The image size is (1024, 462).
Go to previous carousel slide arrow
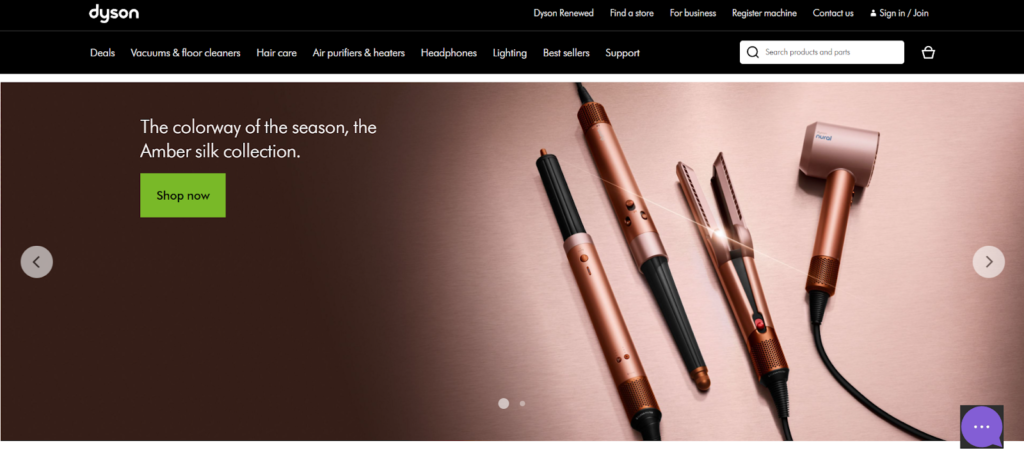tap(37, 262)
